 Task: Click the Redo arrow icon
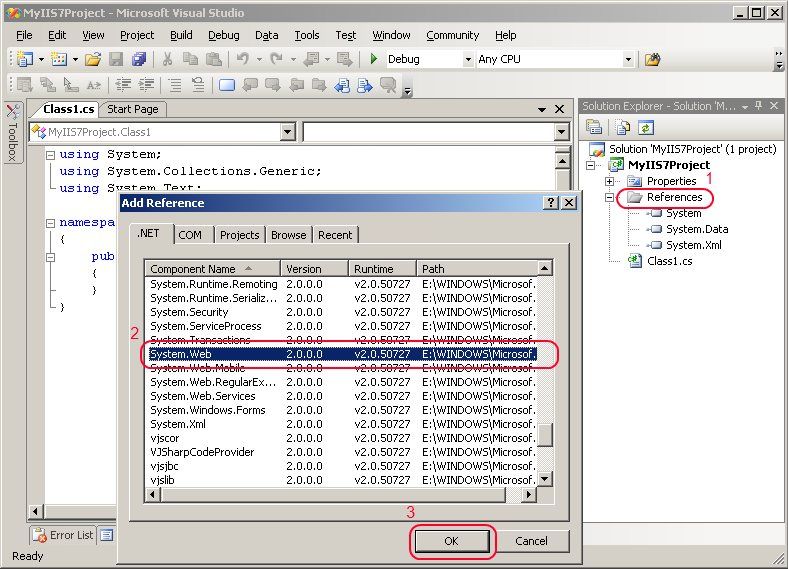pos(276,59)
